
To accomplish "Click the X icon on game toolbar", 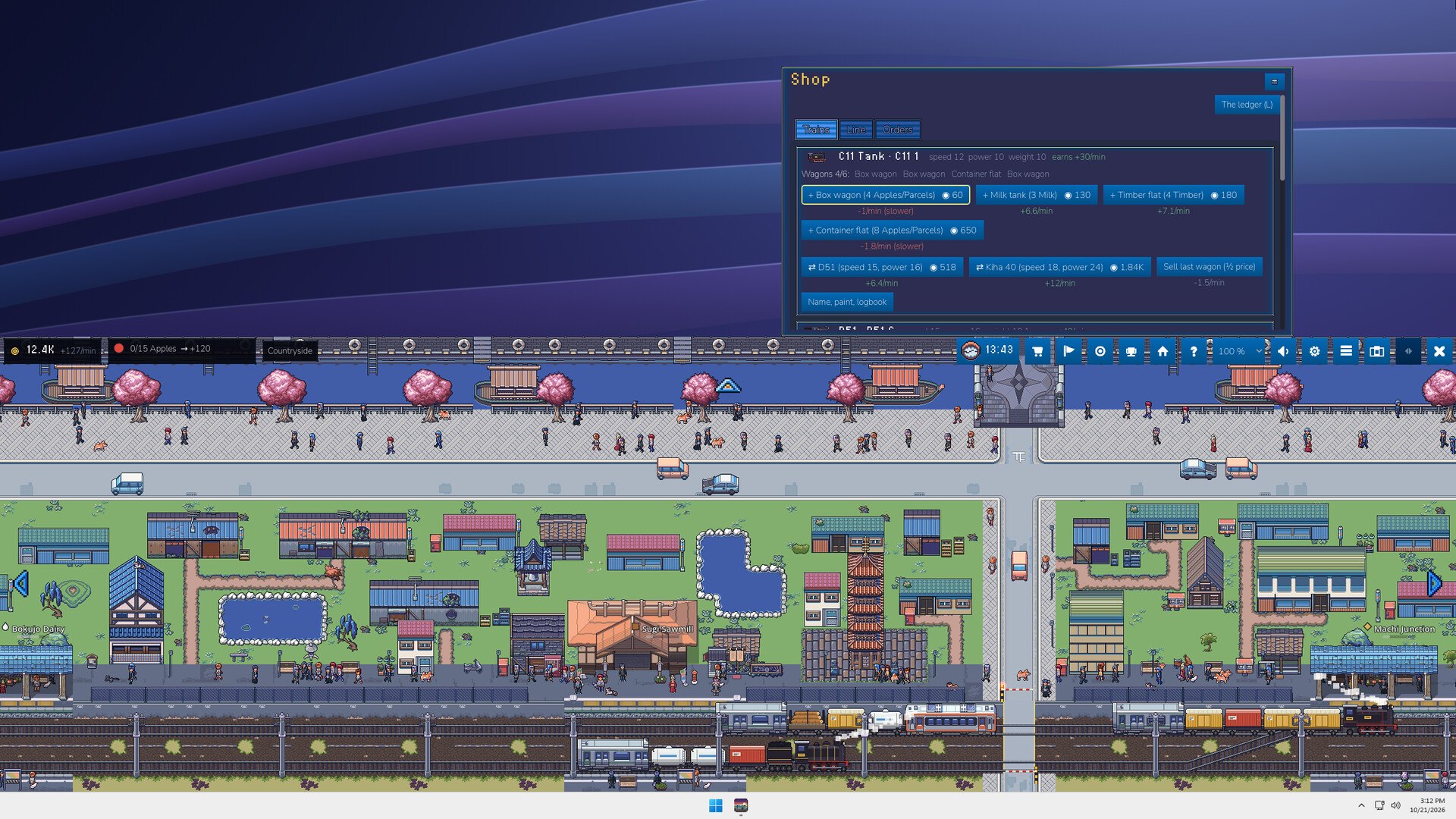I will (x=1439, y=351).
